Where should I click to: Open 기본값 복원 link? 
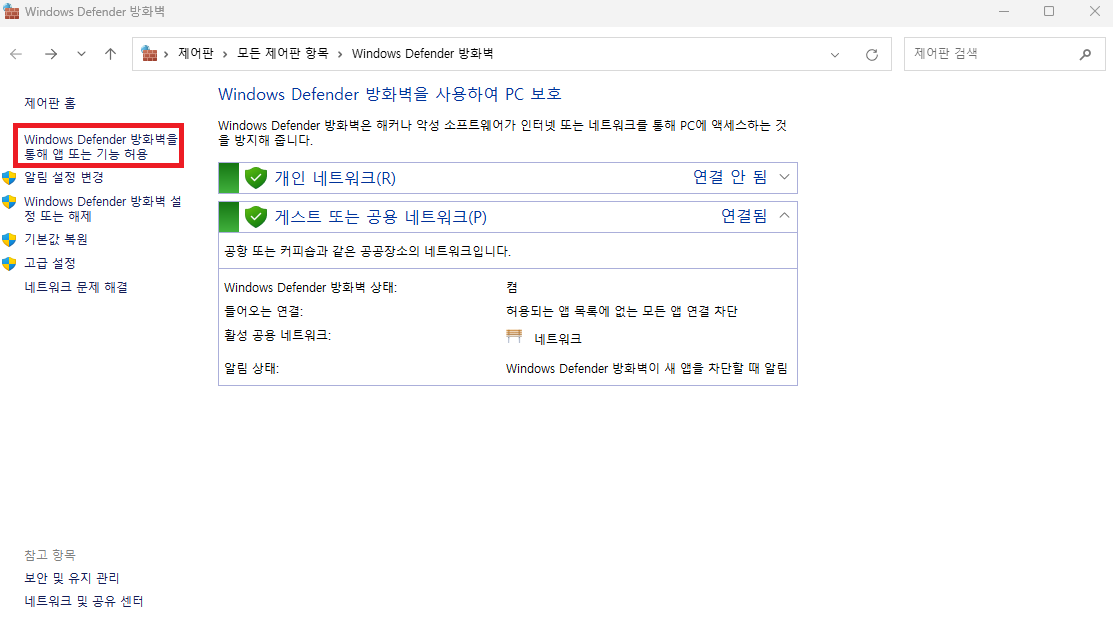[x=56, y=239]
